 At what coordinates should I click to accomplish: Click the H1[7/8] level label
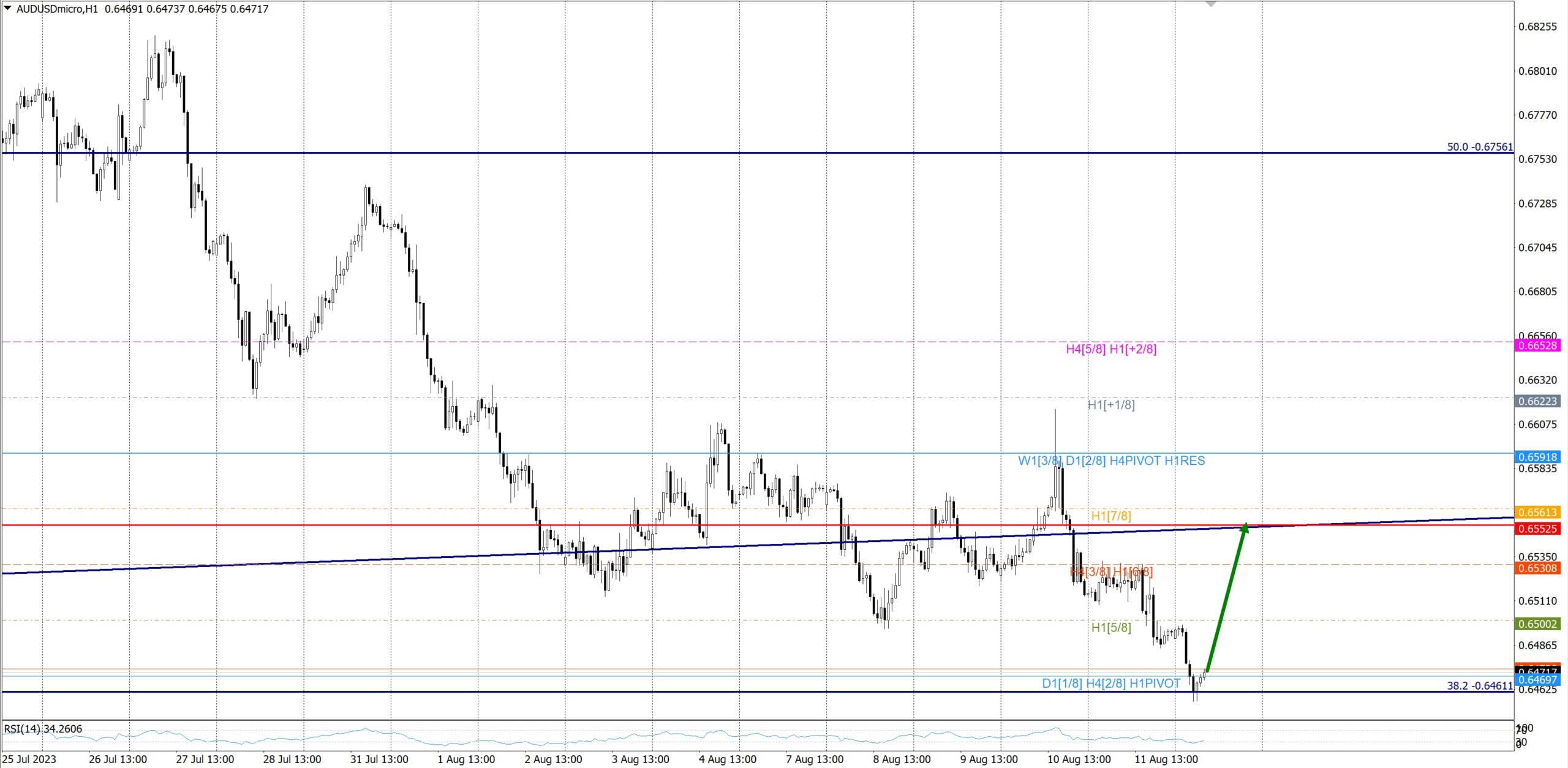click(1111, 516)
